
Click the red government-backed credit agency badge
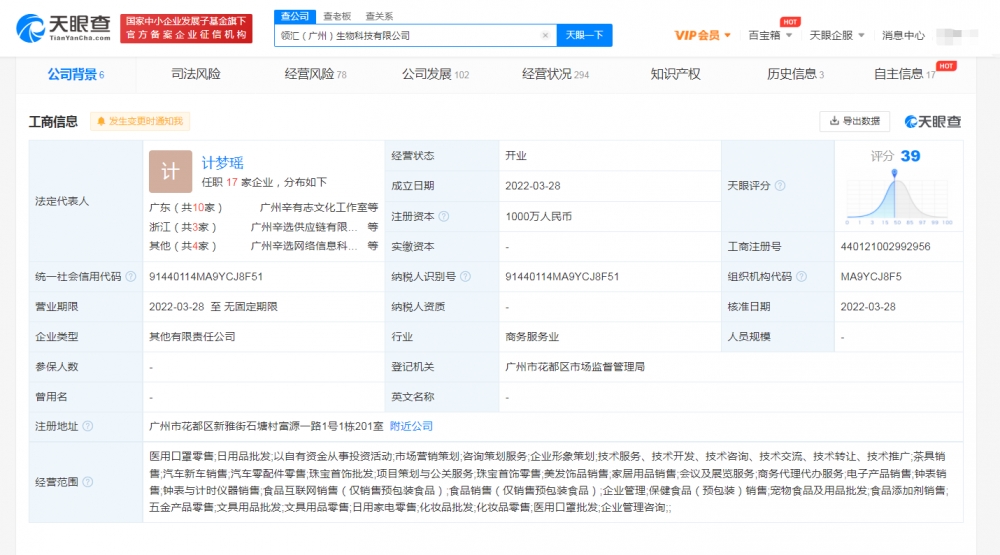(x=186, y=29)
